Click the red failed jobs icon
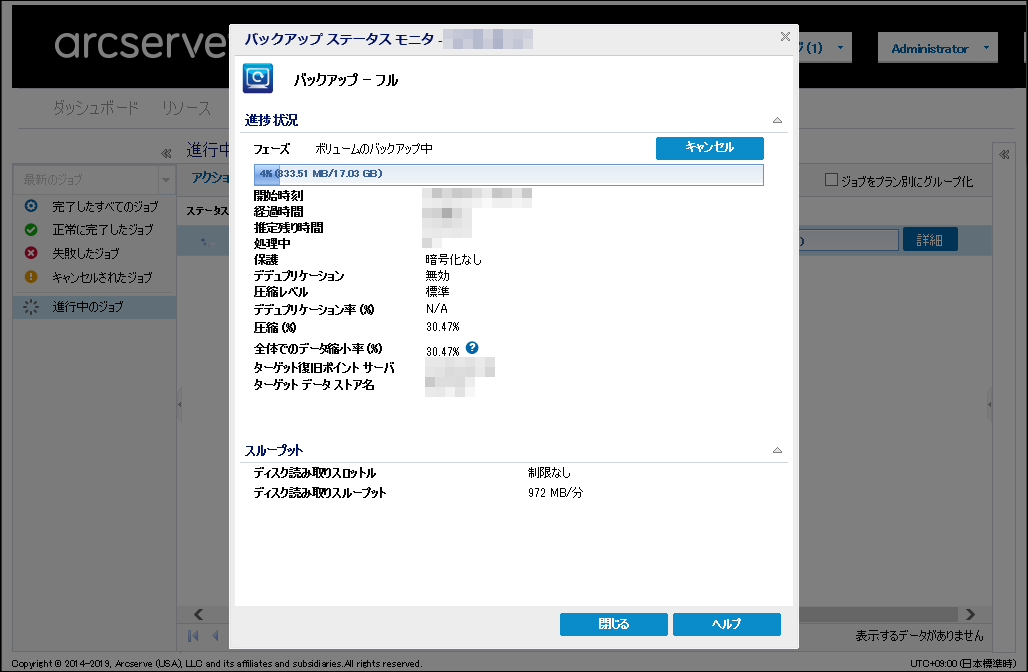Image resolution: width=1028 pixels, height=672 pixels. pos(31,253)
